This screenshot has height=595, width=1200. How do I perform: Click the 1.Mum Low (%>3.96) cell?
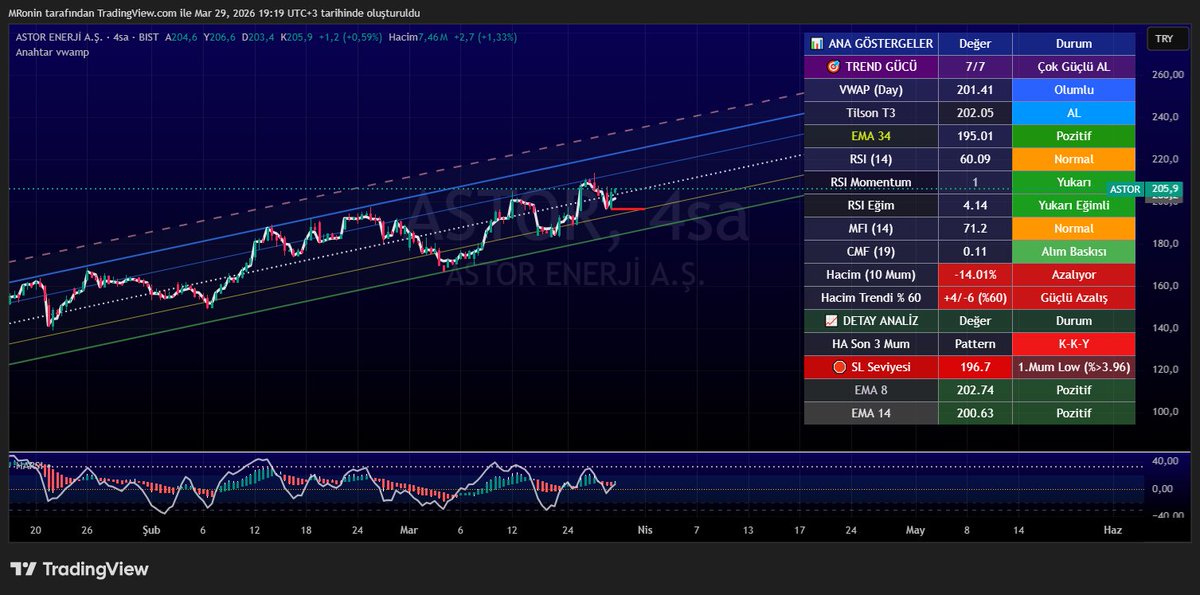pyautogui.click(x=1074, y=367)
